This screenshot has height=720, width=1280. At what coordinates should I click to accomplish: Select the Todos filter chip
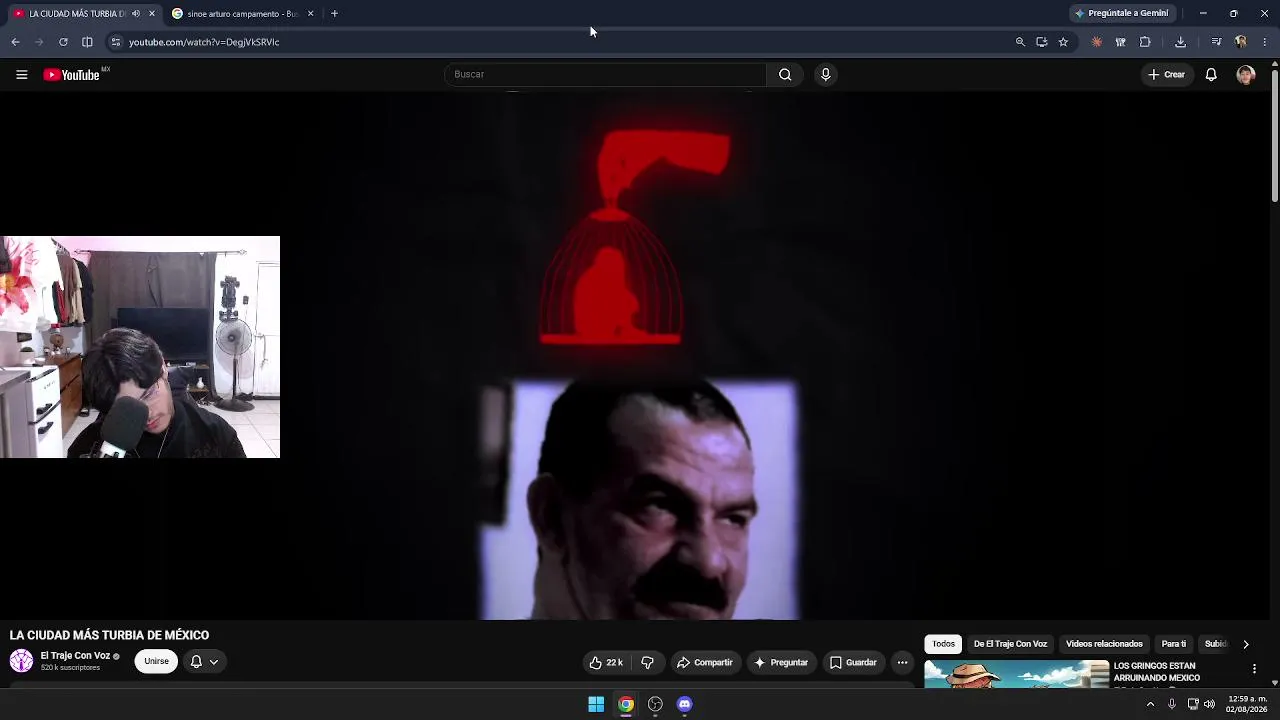(943, 644)
